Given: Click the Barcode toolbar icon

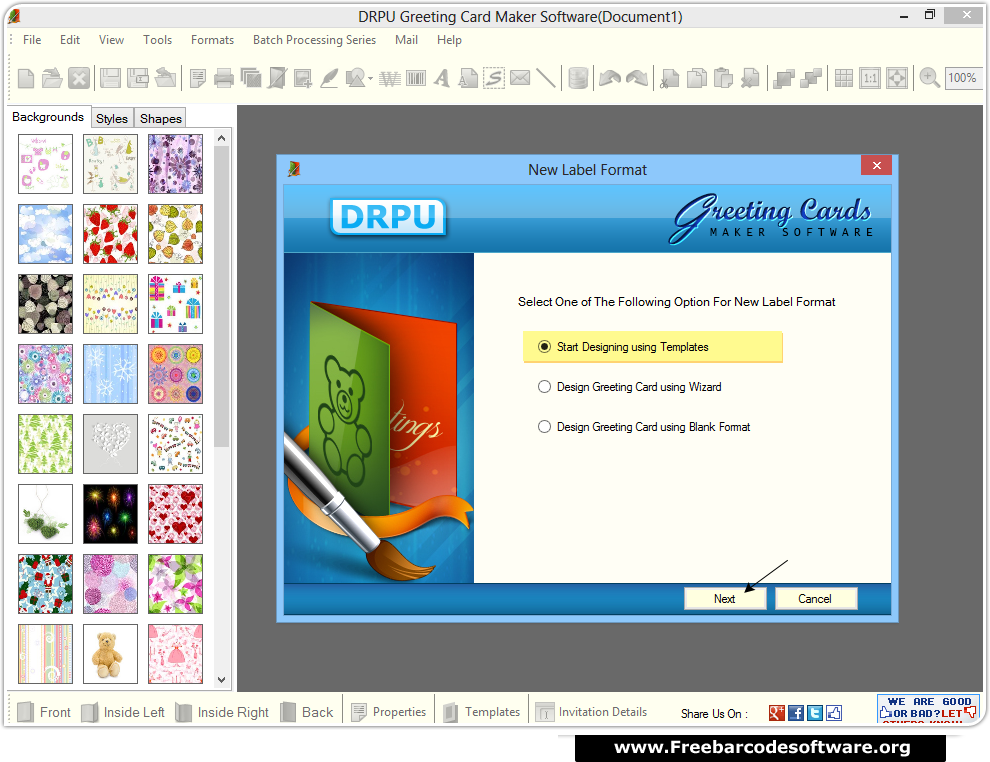Looking at the screenshot, I should point(415,78).
